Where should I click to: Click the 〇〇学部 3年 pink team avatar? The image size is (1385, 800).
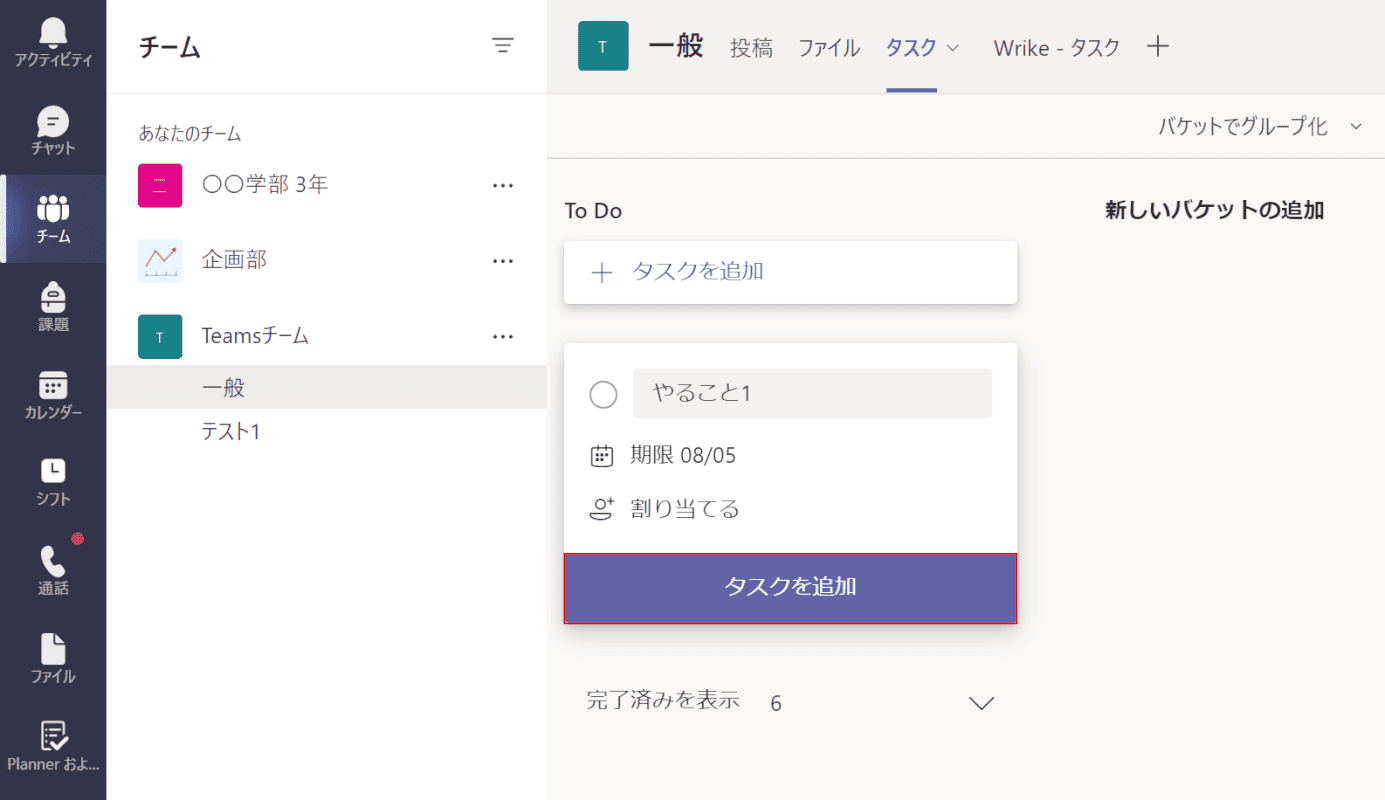pyautogui.click(x=160, y=185)
